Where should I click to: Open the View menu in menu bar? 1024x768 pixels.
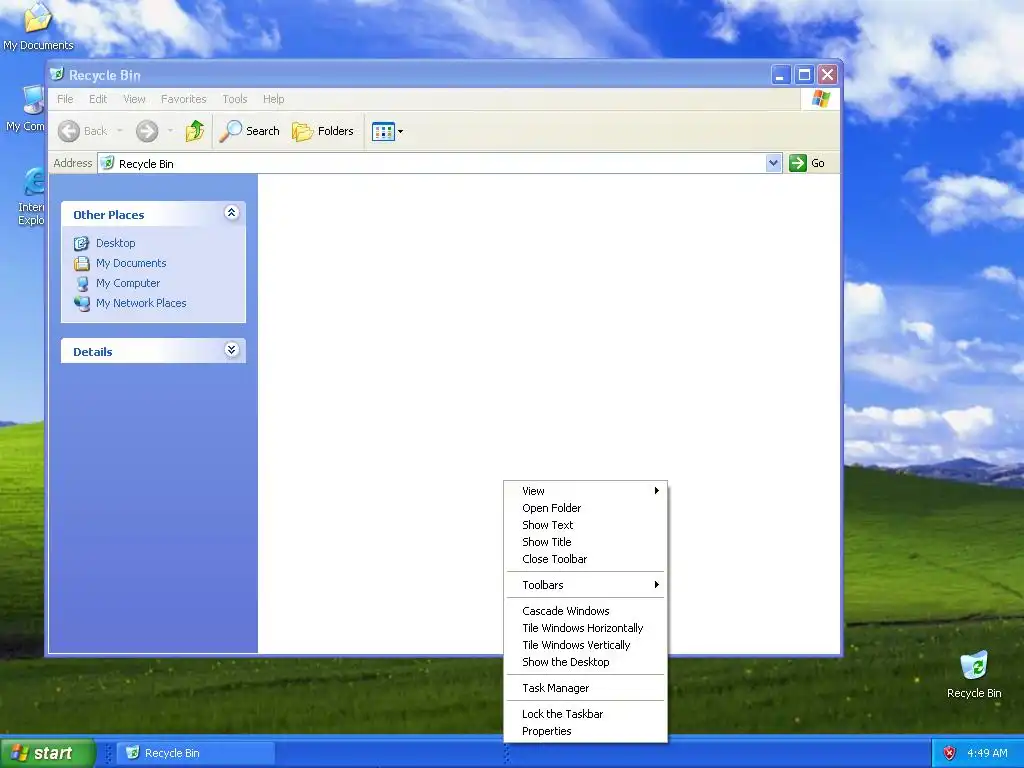[x=135, y=99]
